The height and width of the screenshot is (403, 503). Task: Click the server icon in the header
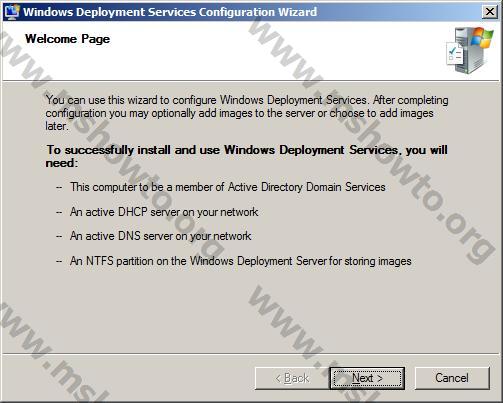pyautogui.click(x=470, y=50)
